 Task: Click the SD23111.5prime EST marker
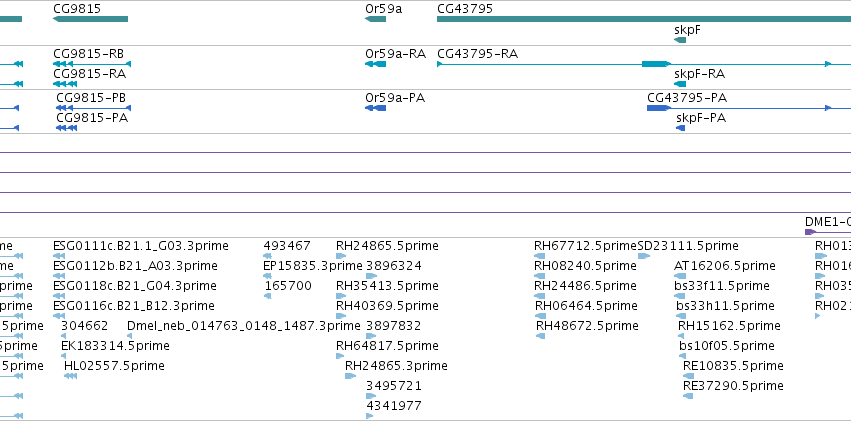pyautogui.click(x=644, y=256)
